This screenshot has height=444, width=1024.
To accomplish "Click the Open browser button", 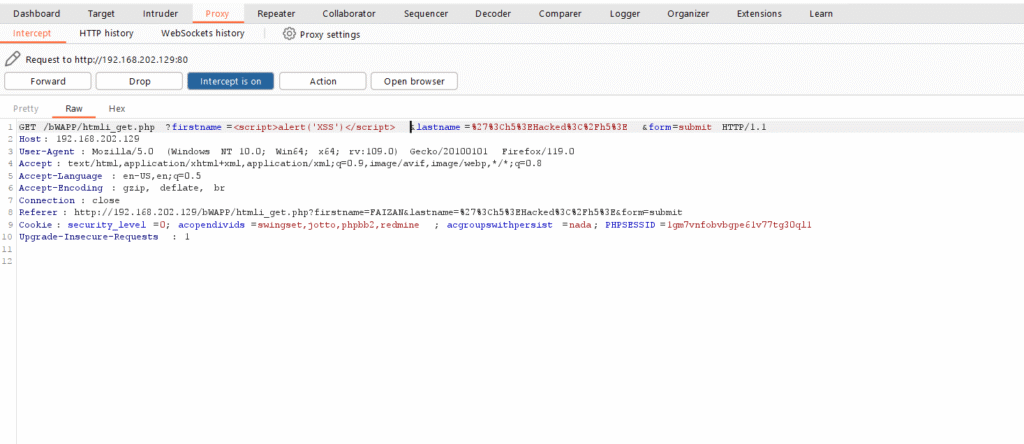I will pyautogui.click(x=414, y=82).
